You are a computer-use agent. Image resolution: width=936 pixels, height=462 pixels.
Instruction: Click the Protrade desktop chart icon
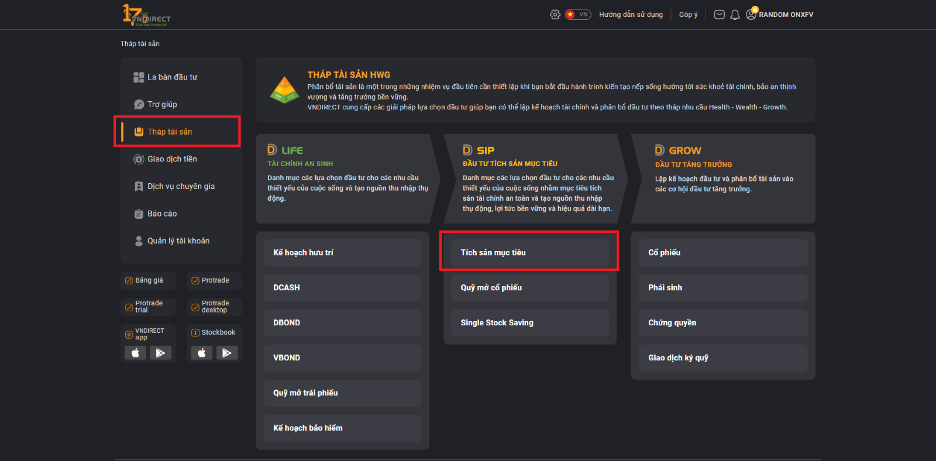point(195,307)
